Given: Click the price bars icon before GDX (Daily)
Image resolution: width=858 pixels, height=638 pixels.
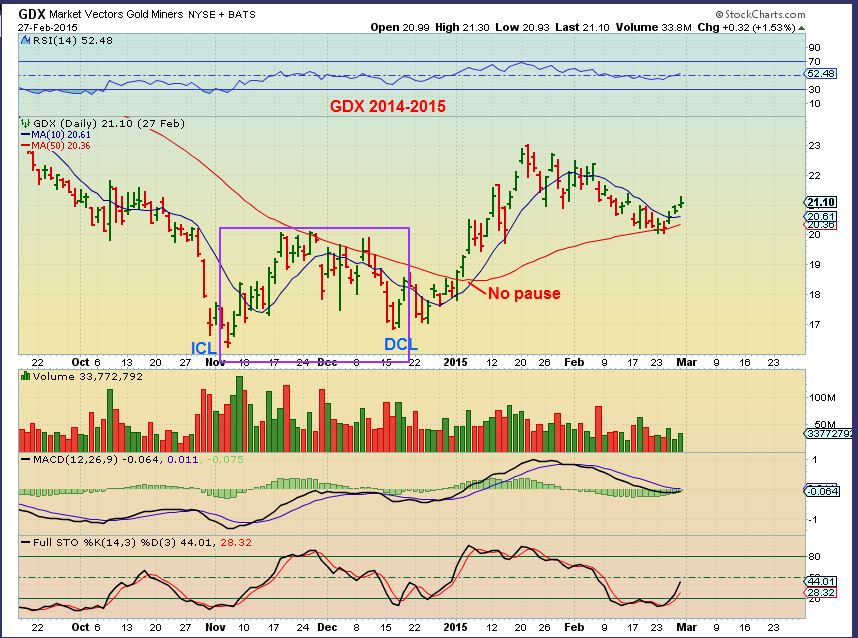Looking at the screenshot, I should click(25, 123).
